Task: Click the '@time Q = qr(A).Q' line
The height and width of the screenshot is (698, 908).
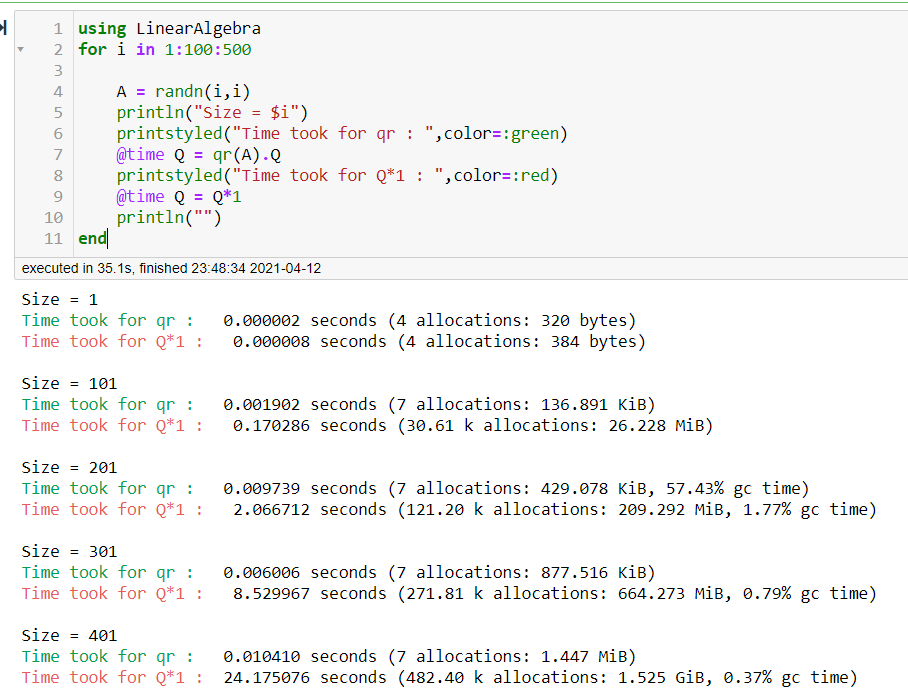Action: (x=199, y=155)
